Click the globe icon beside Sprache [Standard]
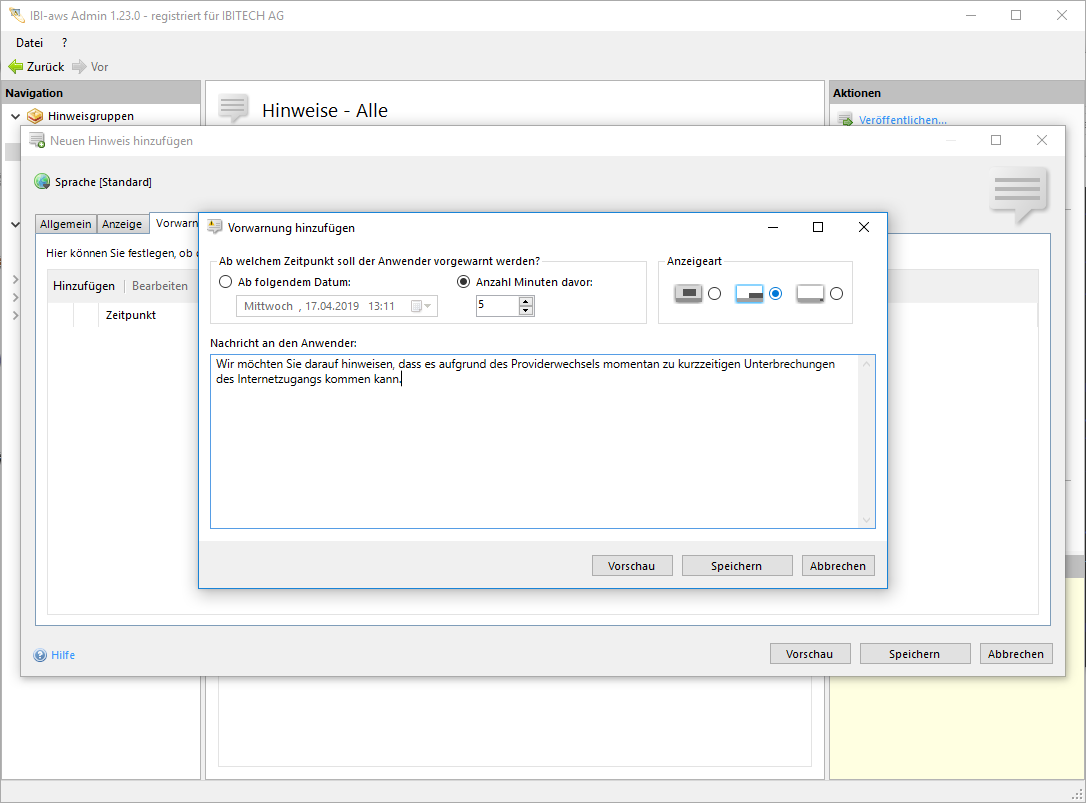Screen dimensions: 1086x803 pos(42,182)
